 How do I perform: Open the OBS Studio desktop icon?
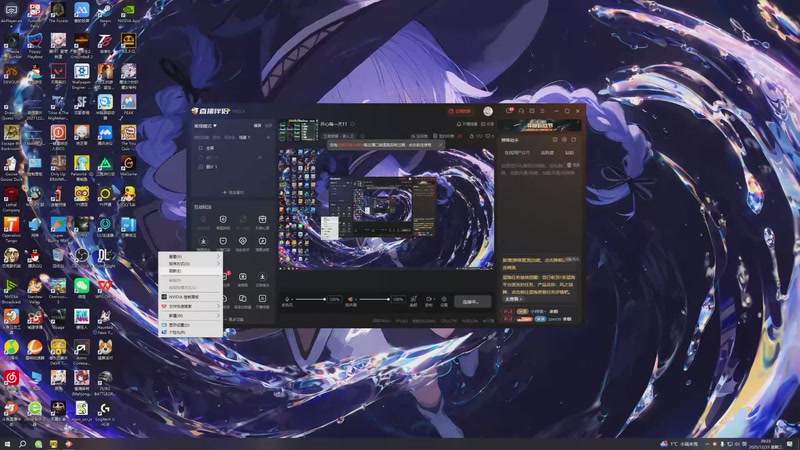pyautogui.click(x=82, y=257)
